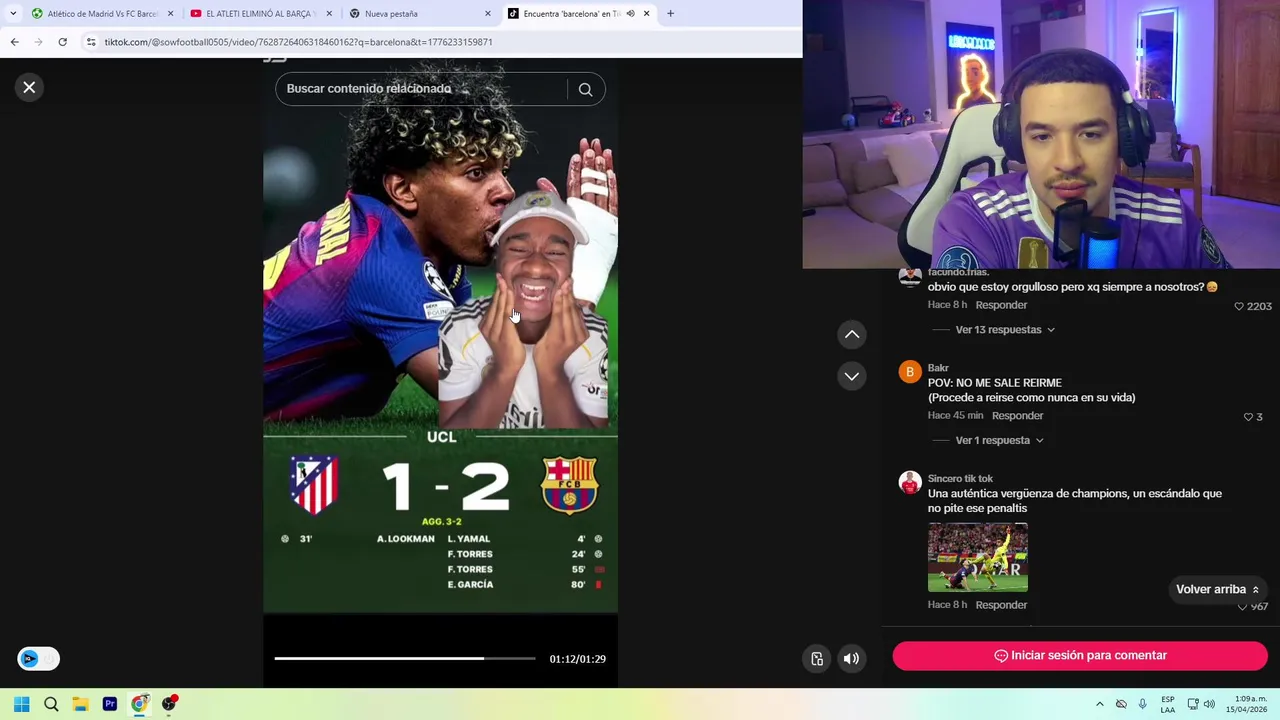Open "Sincero tik tok" profile name
The height and width of the screenshot is (720, 1280).
pyautogui.click(x=960, y=479)
